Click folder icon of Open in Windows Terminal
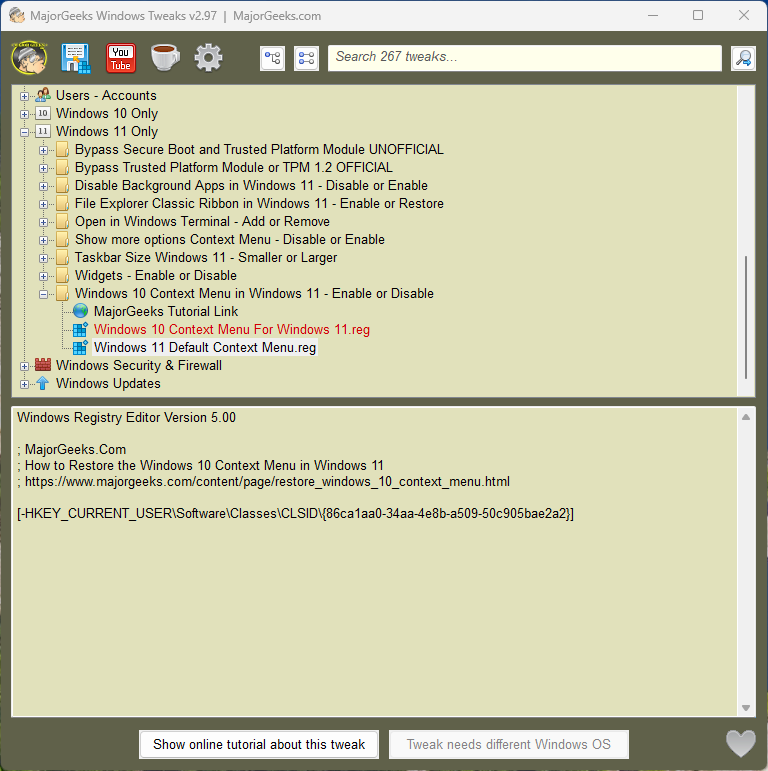 tap(62, 221)
